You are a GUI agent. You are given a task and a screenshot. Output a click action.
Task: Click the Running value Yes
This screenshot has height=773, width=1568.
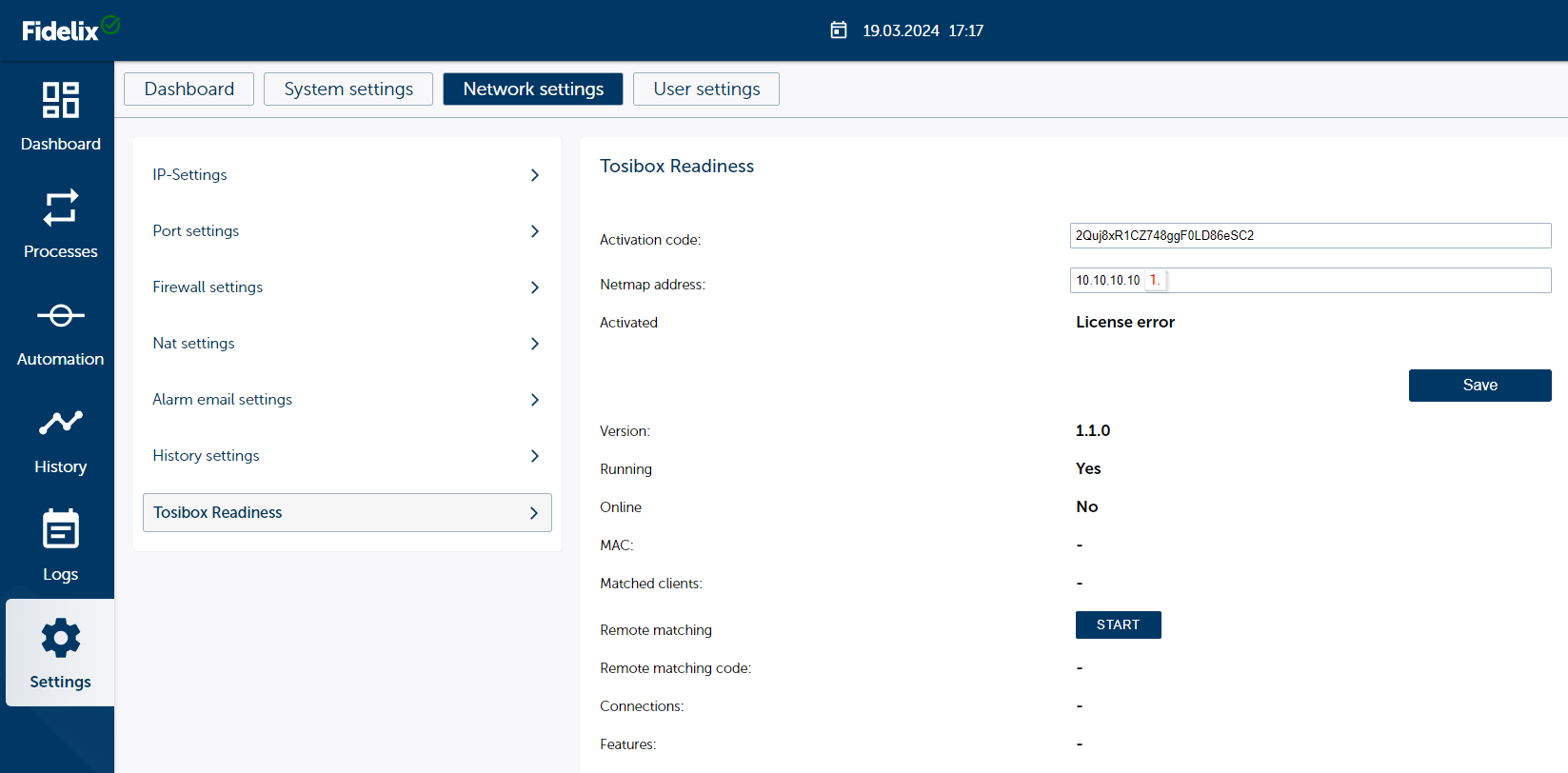click(x=1088, y=468)
